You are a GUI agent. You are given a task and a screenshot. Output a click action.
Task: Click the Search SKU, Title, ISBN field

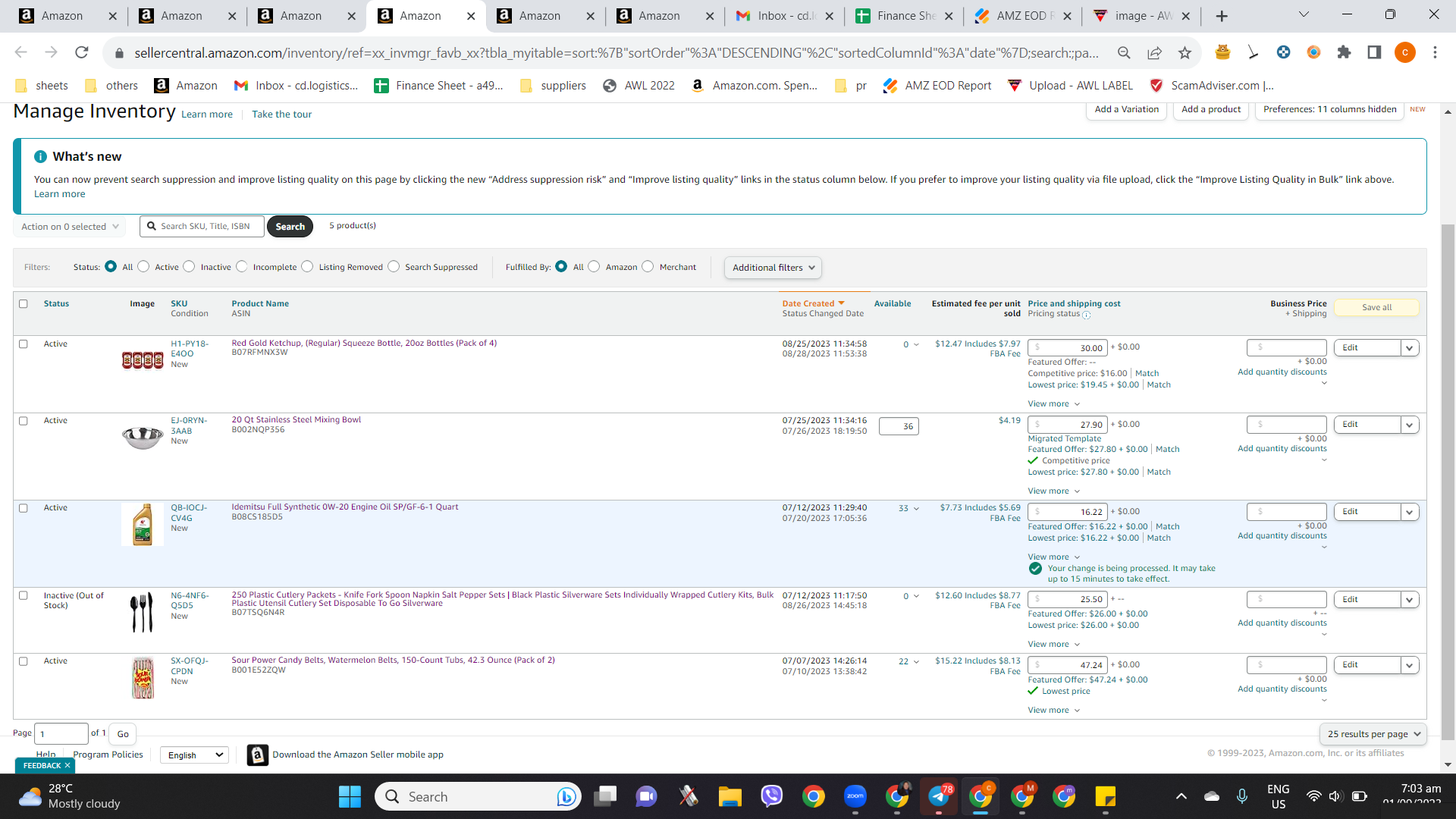[202, 226]
